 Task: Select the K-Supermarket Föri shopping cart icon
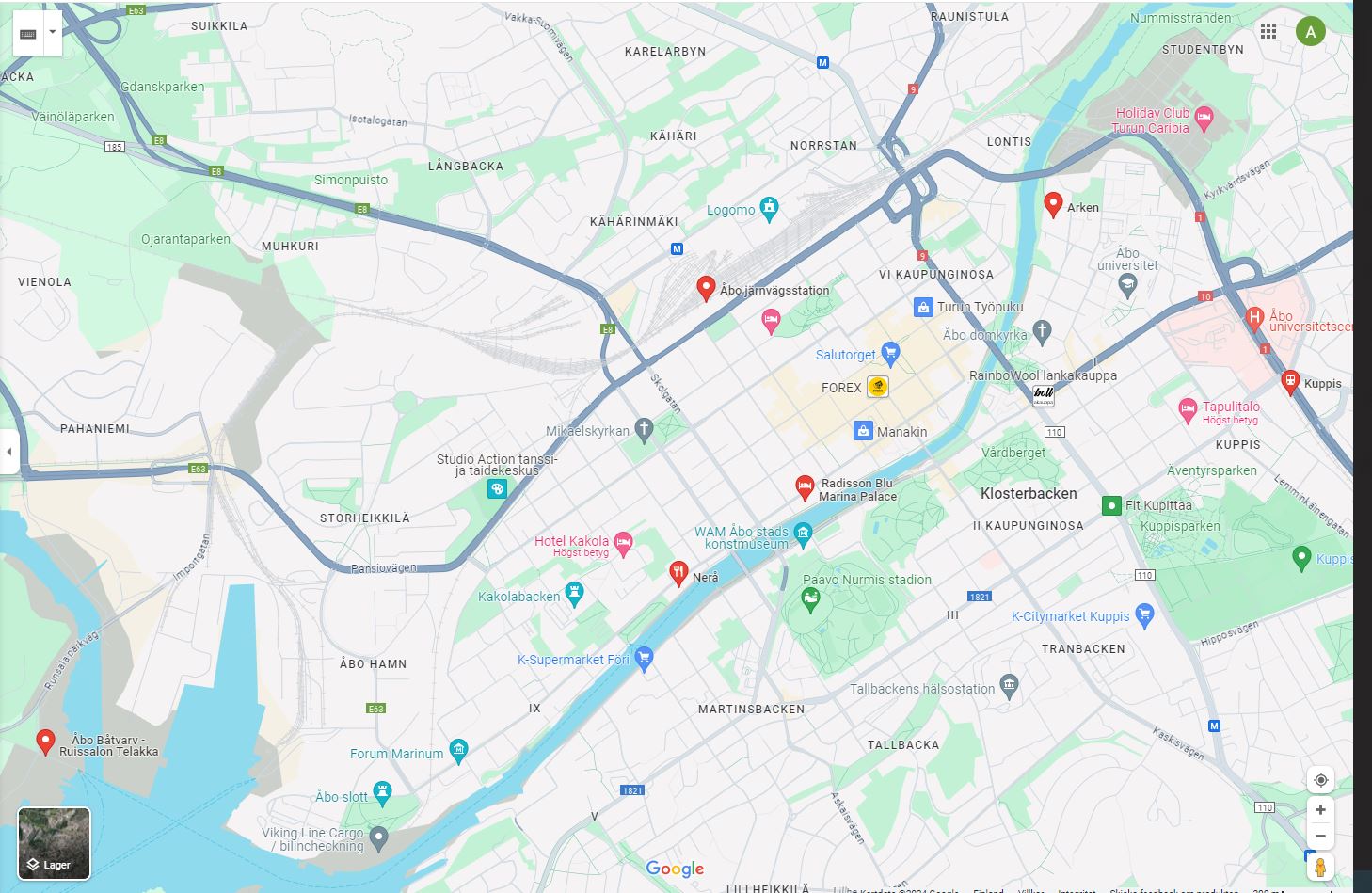644,658
